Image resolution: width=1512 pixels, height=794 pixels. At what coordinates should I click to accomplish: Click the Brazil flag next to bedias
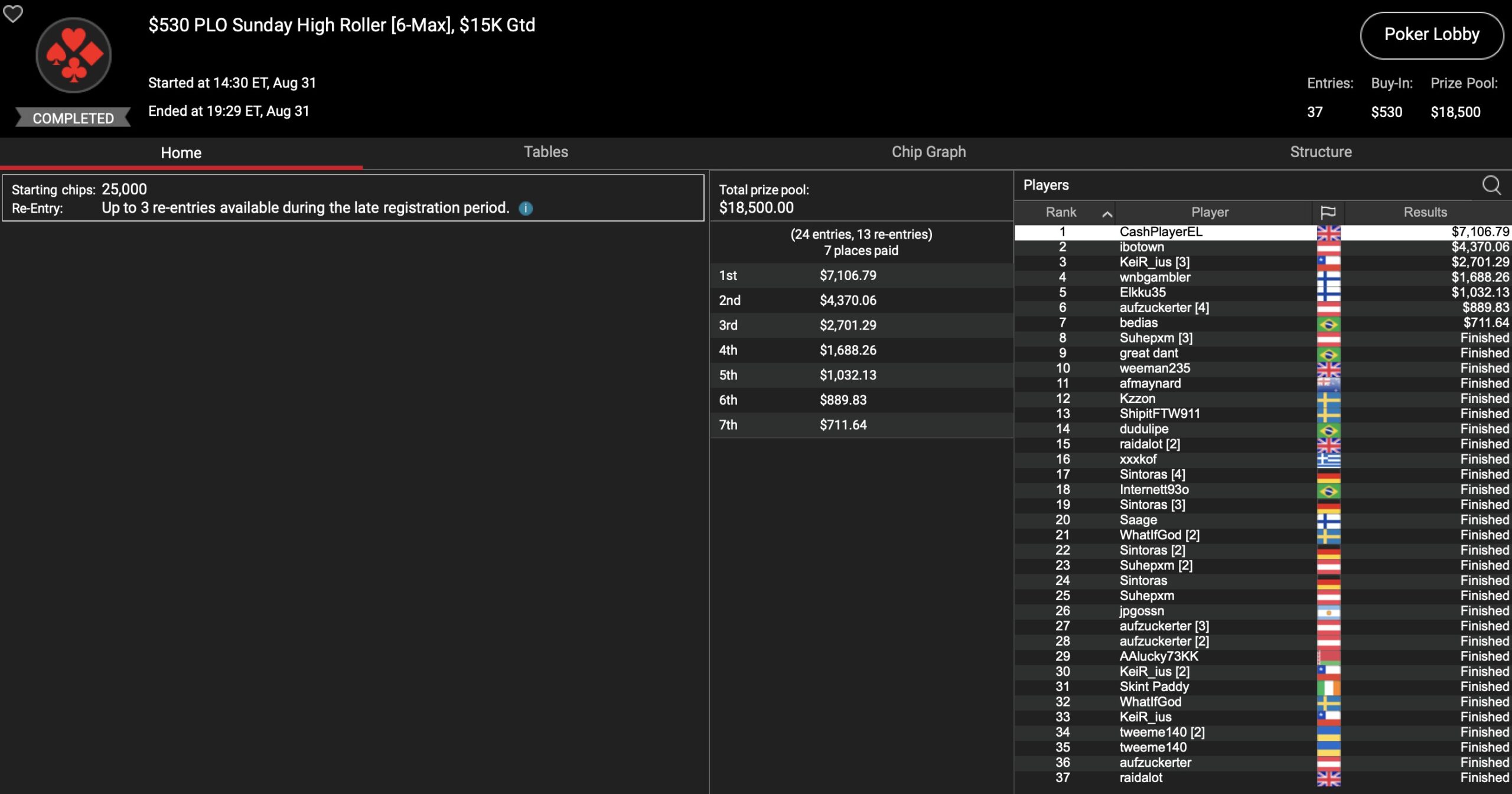(1328, 323)
